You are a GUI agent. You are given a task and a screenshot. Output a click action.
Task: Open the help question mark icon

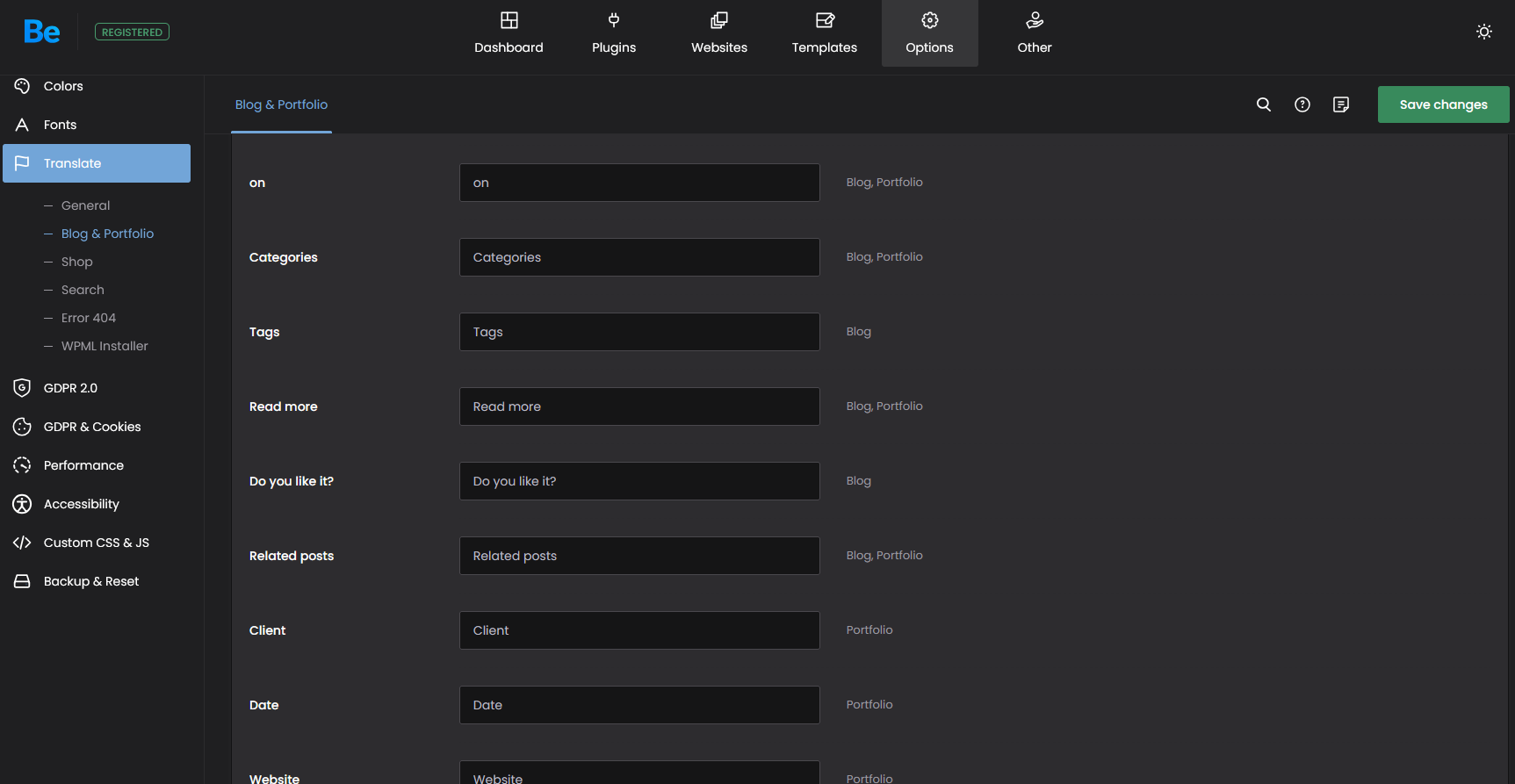tap(1302, 104)
